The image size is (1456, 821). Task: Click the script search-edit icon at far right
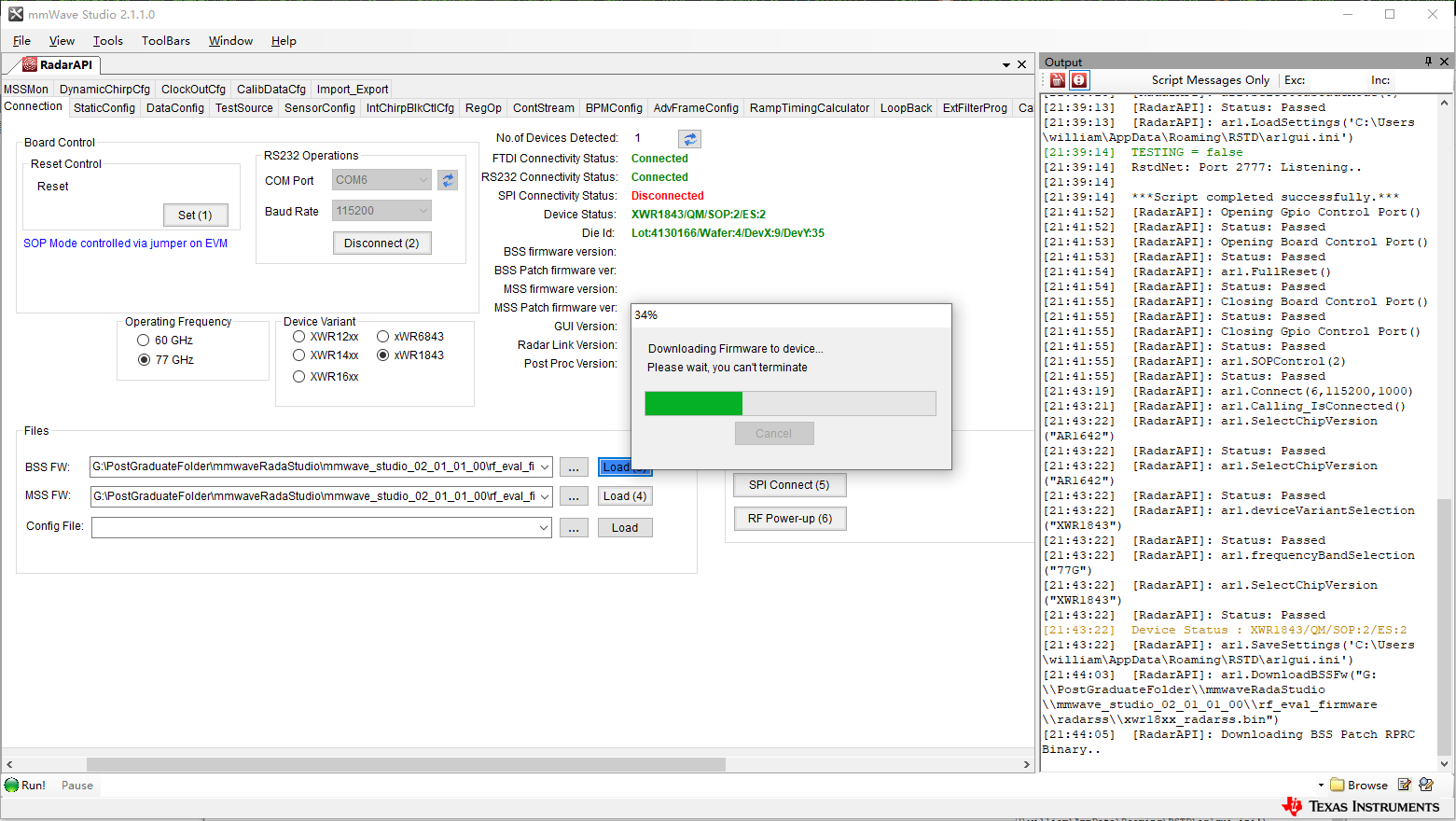point(1426,786)
